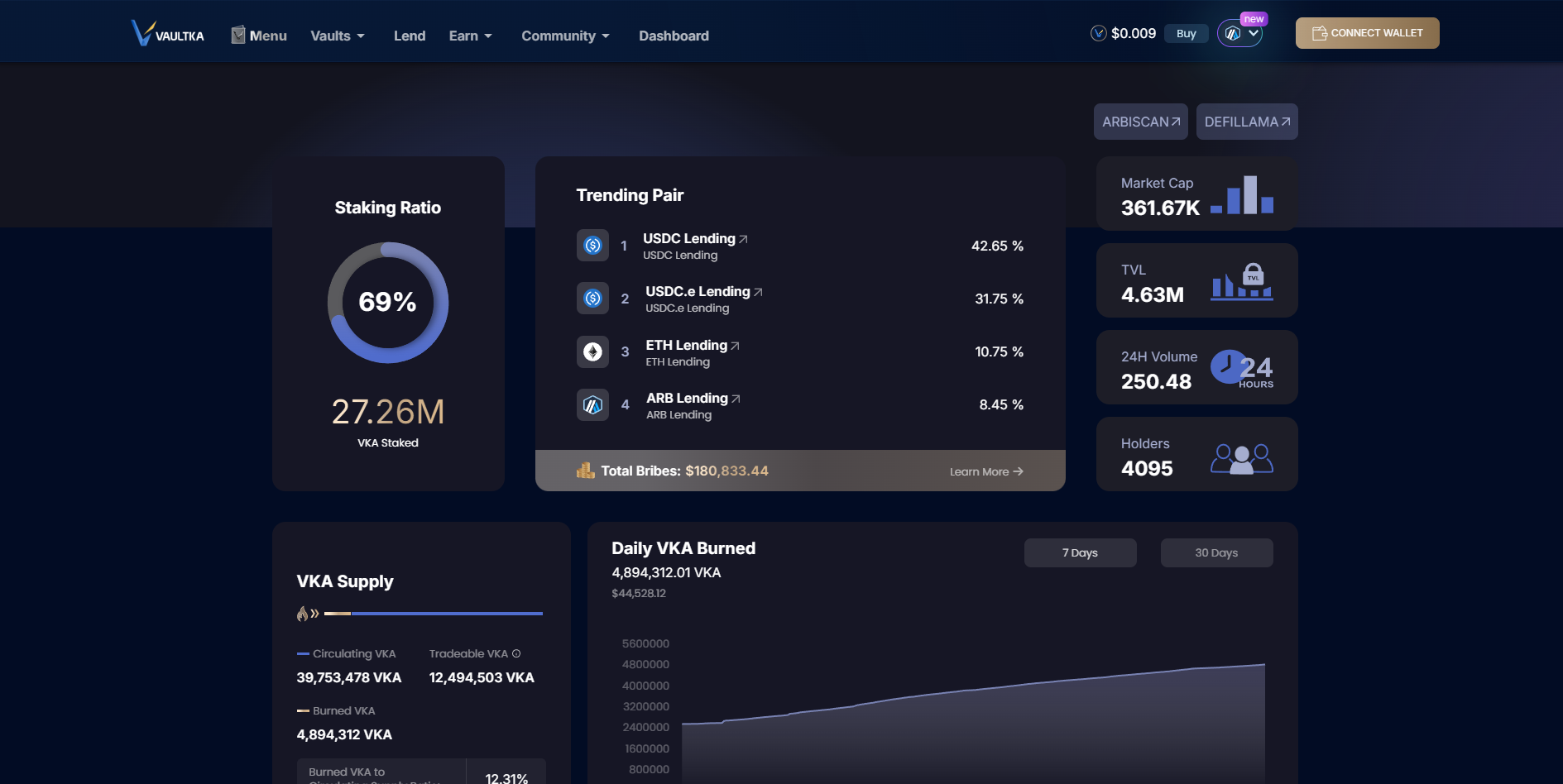Click the 24H Volume clock icon
The height and width of the screenshot is (784, 1563).
tap(1241, 368)
